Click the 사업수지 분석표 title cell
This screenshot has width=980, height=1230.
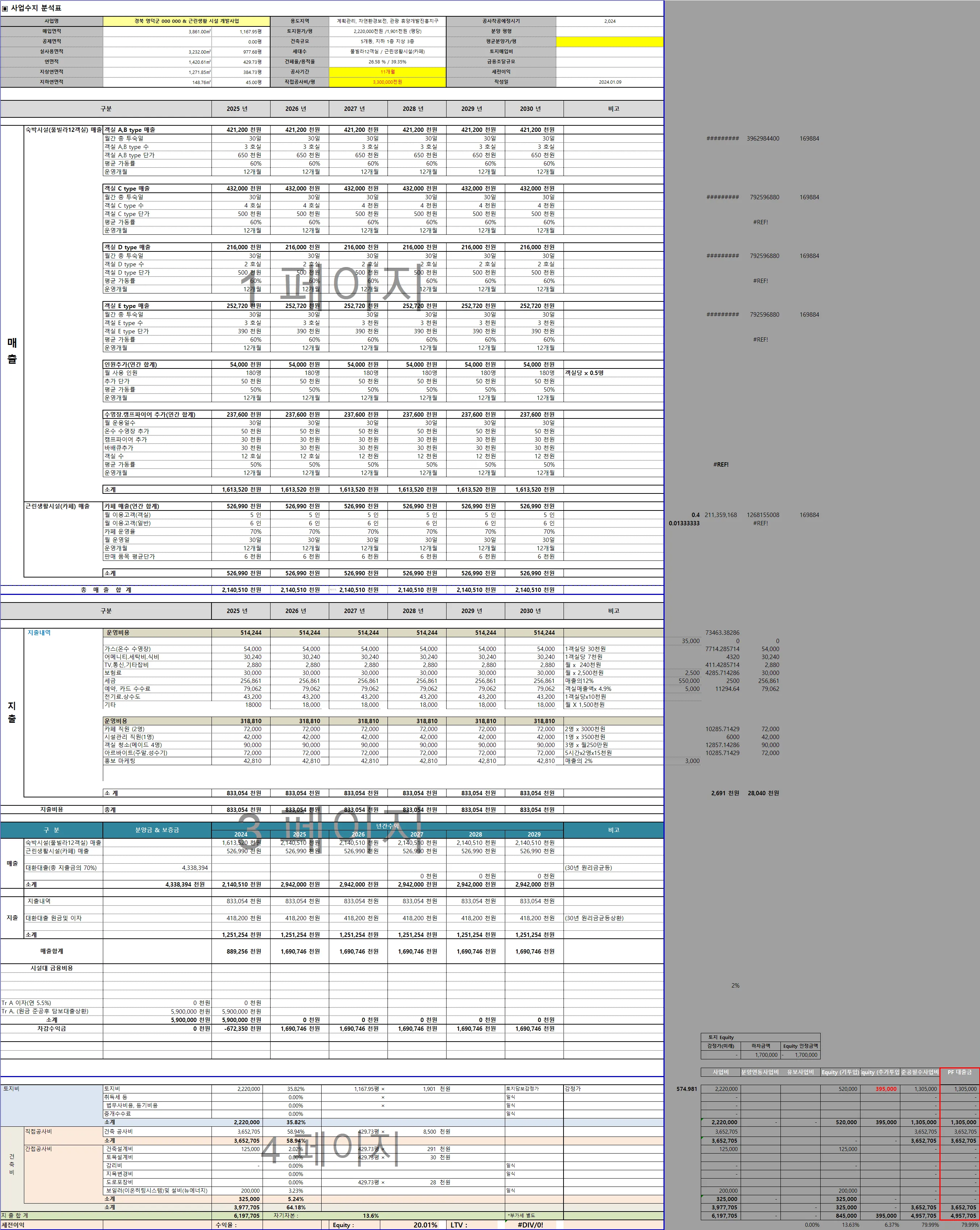click(35, 8)
